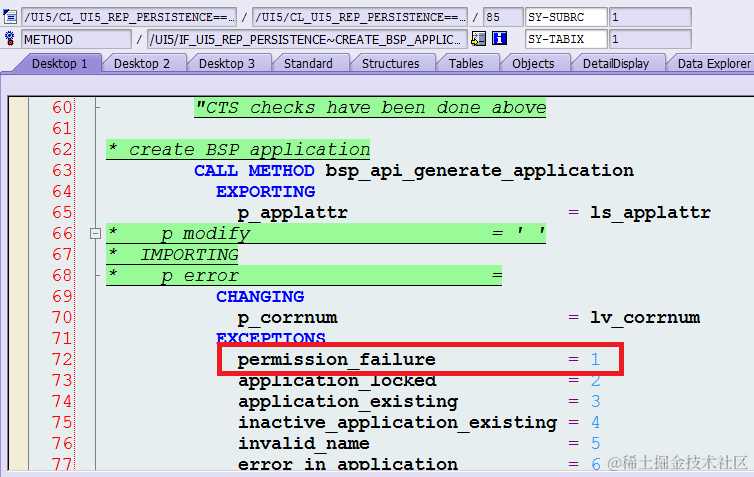The height and width of the screenshot is (477, 754).
Task: Click the program stack icon beside the class field
Action: point(10,17)
